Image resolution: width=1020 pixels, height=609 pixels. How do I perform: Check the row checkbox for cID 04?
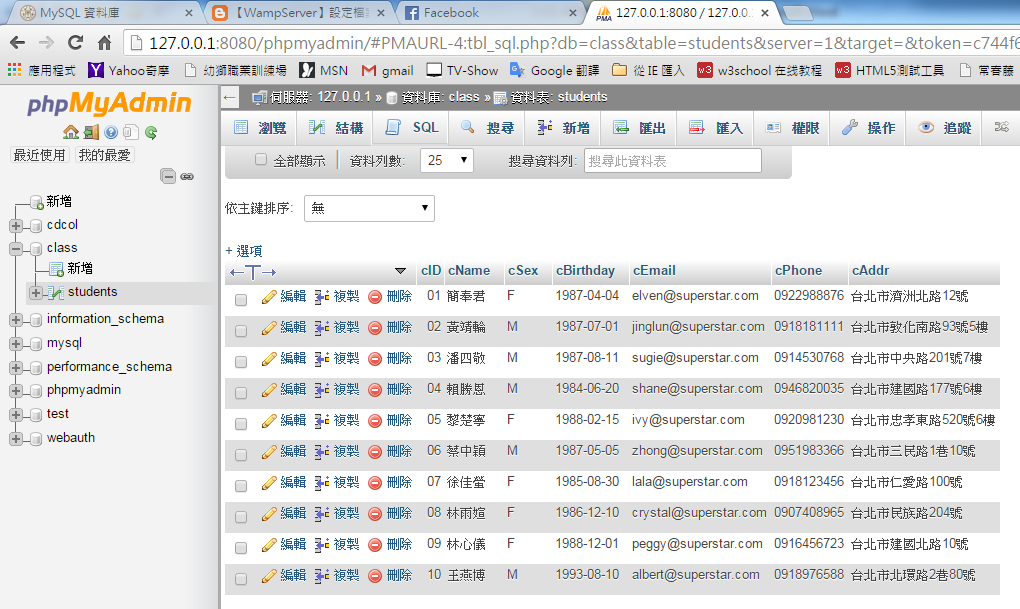[x=241, y=393]
